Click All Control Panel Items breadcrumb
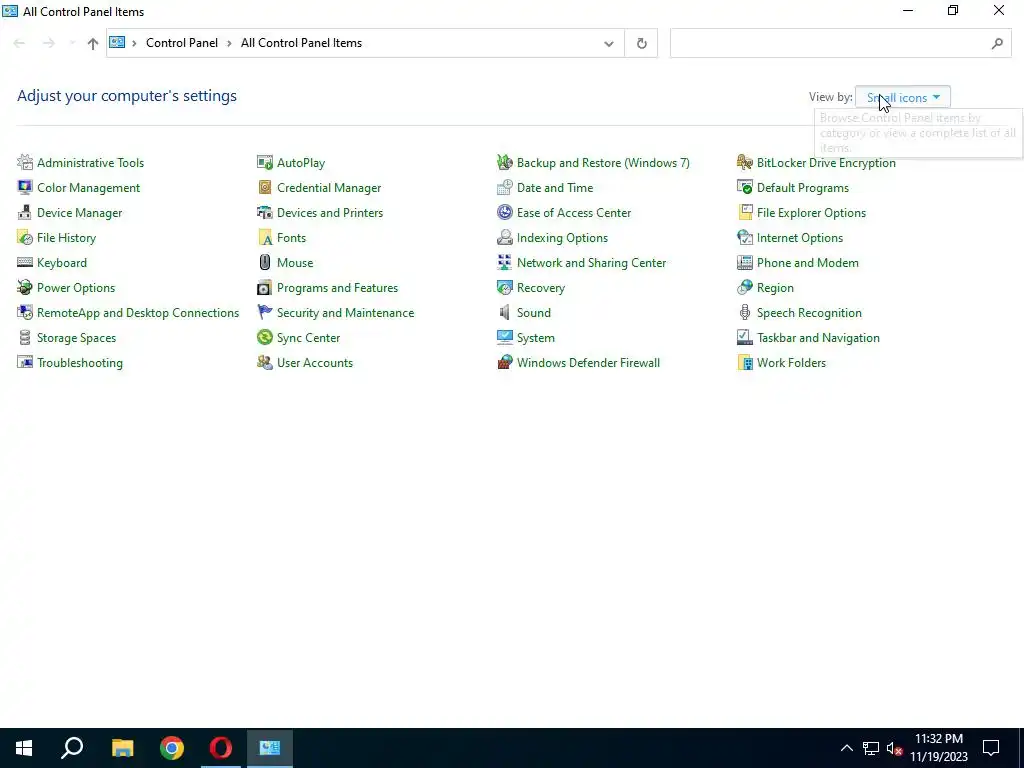This screenshot has width=1024, height=768. click(x=301, y=43)
